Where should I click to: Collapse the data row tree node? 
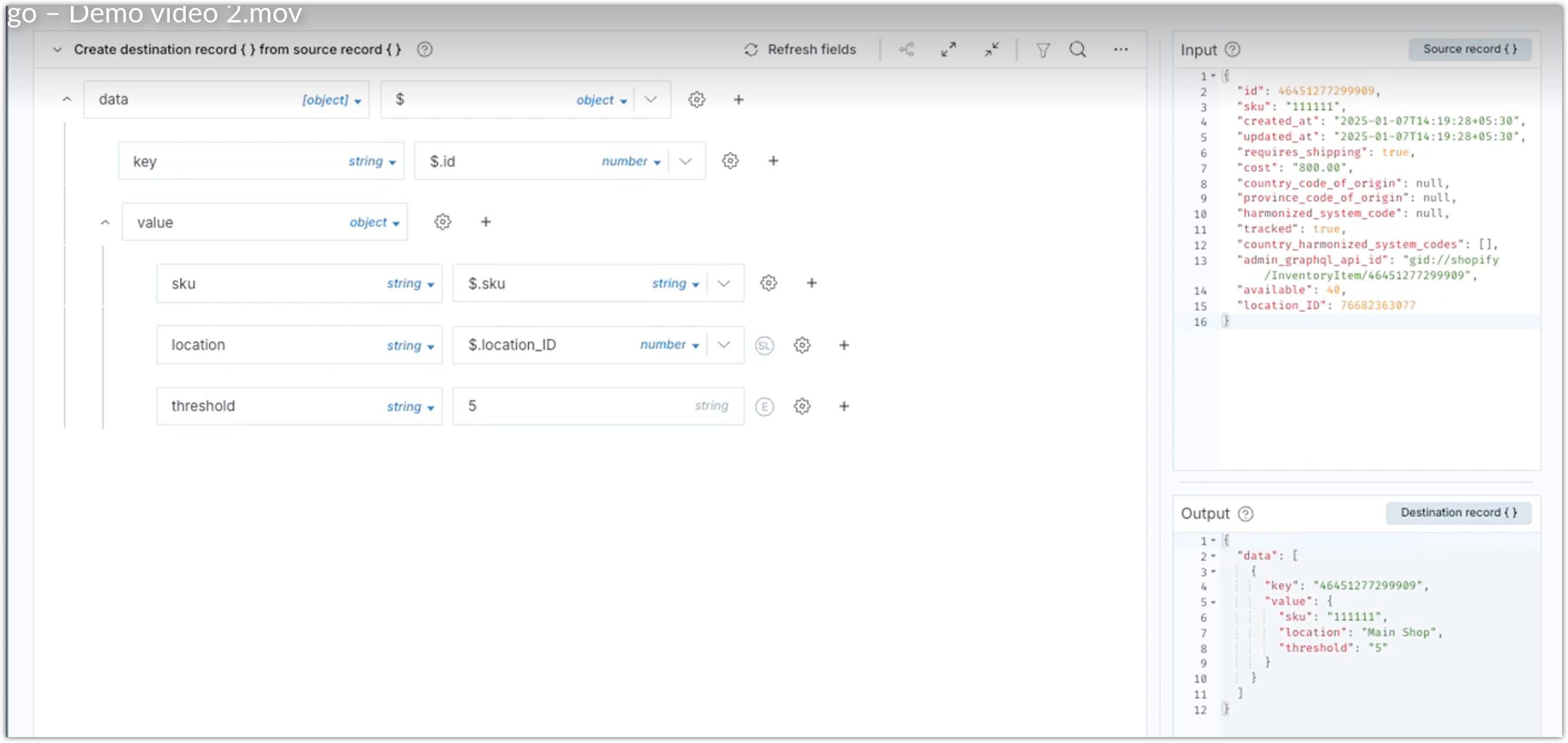(67, 99)
